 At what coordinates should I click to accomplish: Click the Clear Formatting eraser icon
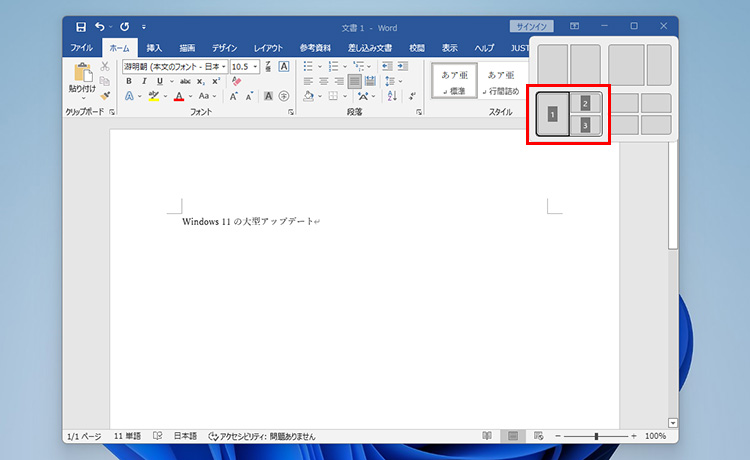click(236, 81)
